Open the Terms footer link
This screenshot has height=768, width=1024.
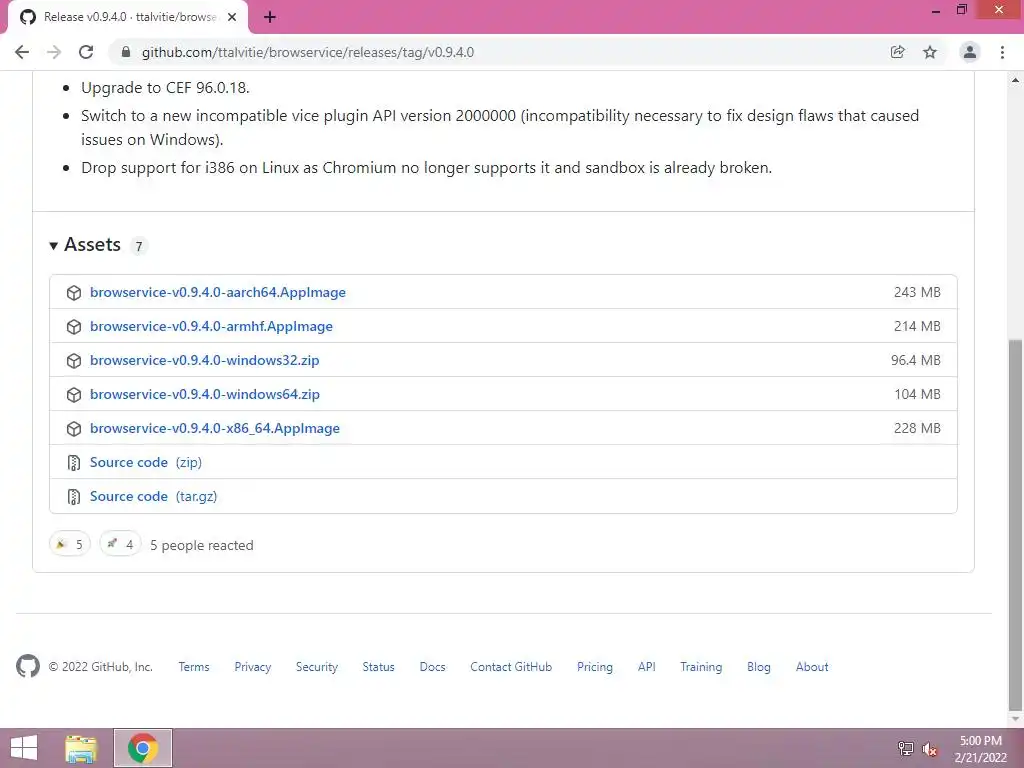coord(194,667)
